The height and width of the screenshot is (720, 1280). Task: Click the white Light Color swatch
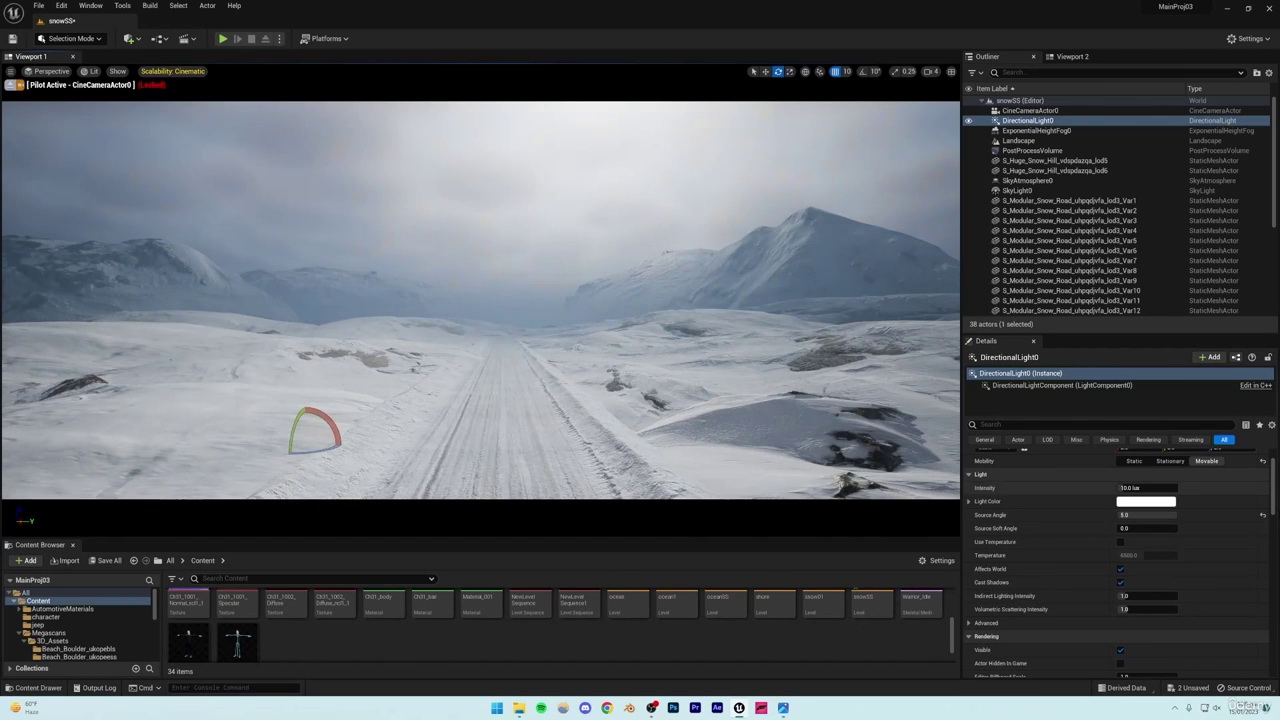pos(1146,502)
